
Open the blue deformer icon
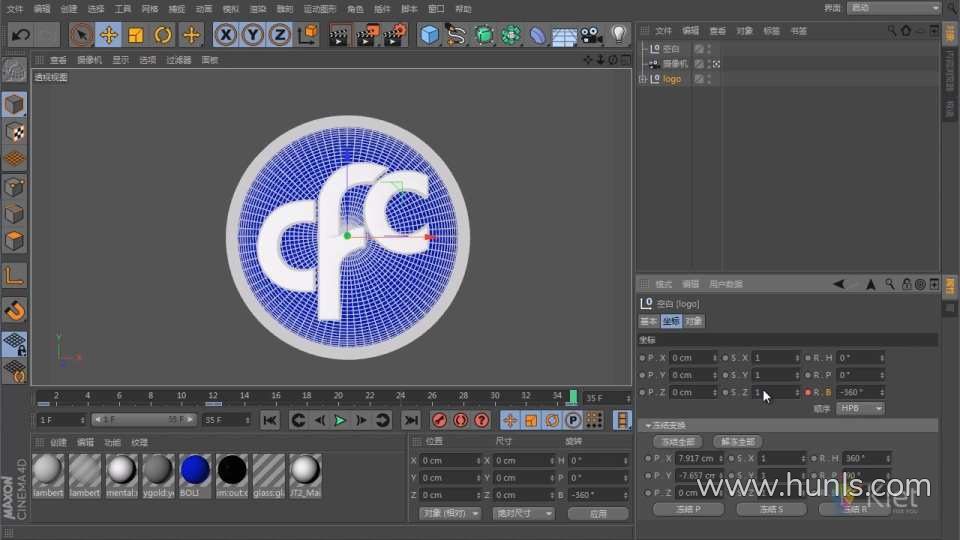click(538, 35)
